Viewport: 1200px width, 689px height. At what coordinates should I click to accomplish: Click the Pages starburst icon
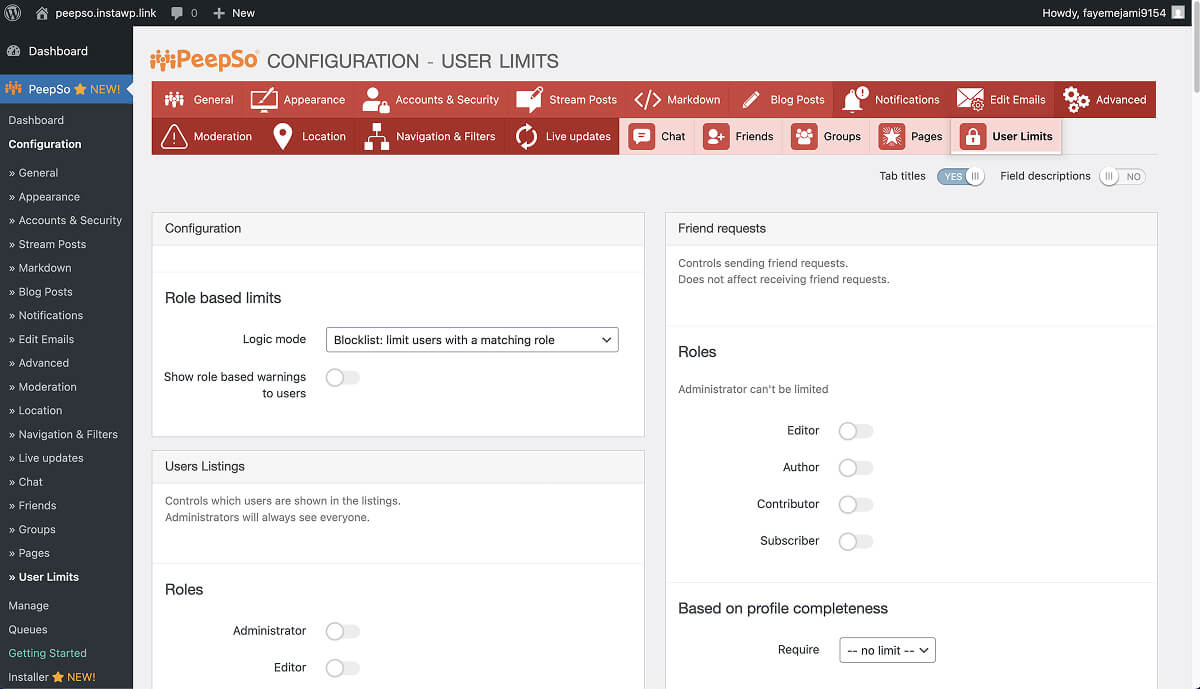[x=891, y=136]
